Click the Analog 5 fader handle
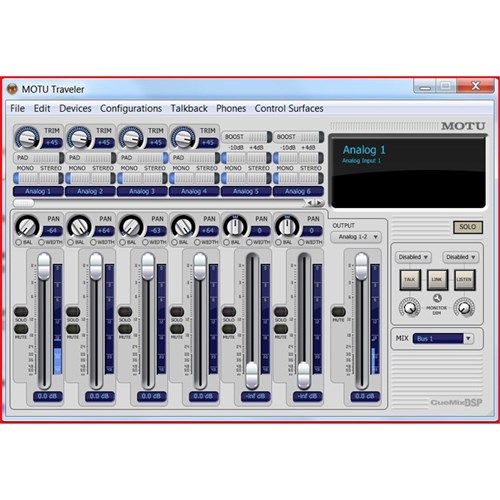Viewport: 500px width, 500px height. click(252, 376)
